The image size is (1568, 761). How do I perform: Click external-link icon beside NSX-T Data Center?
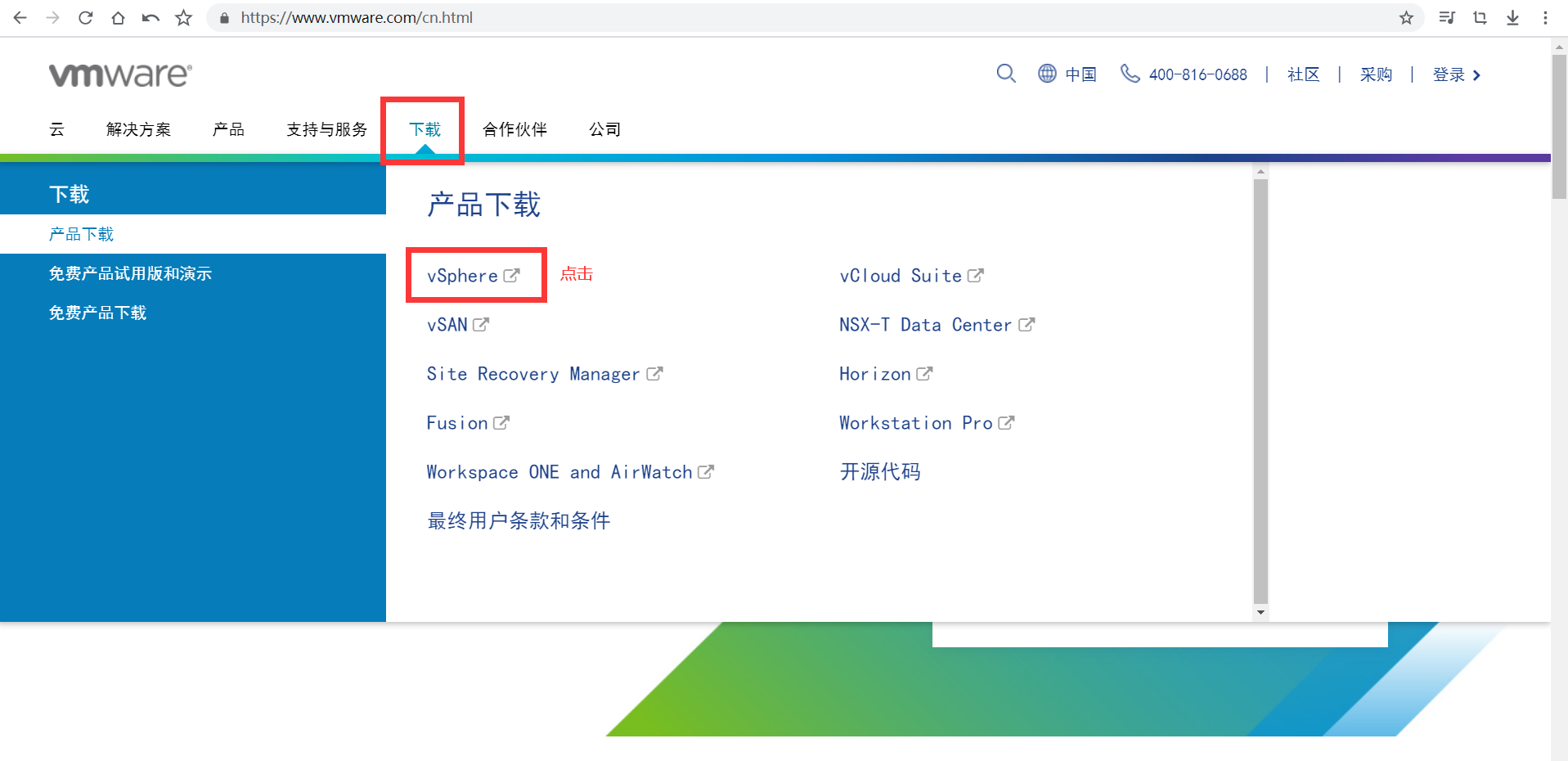[1027, 325]
